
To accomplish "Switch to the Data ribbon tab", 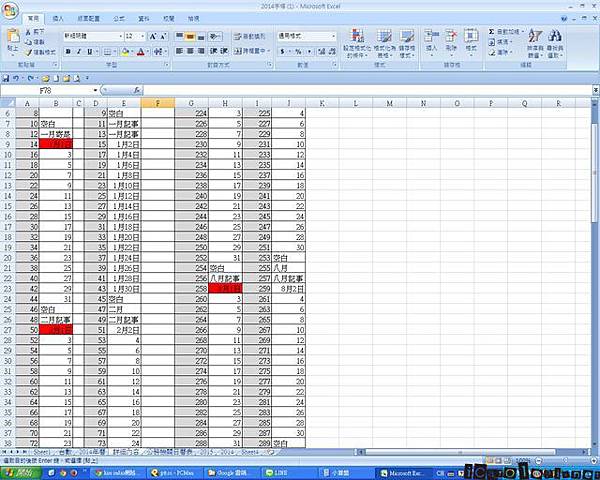I will coord(143,18).
